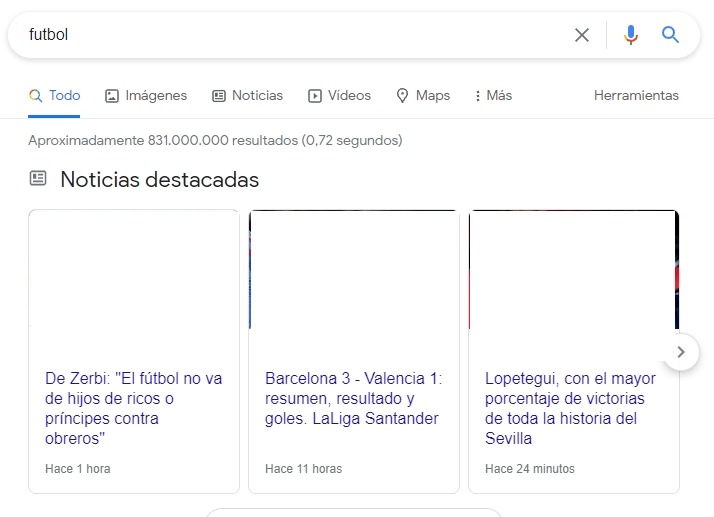Click the Noticias destacadas newspaper icon
Viewport: 714px width, 517px height.
(38, 178)
